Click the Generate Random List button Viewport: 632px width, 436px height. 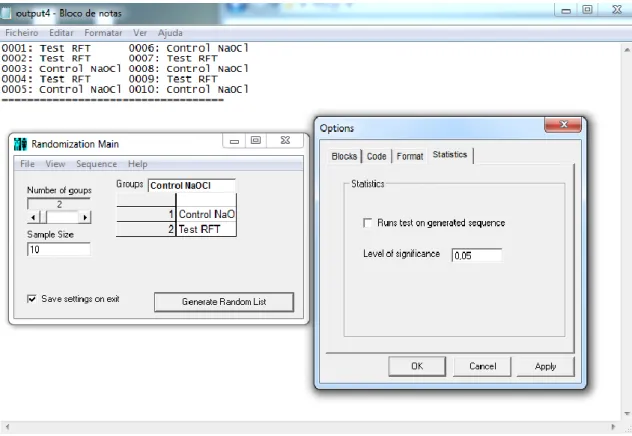click(224, 302)
